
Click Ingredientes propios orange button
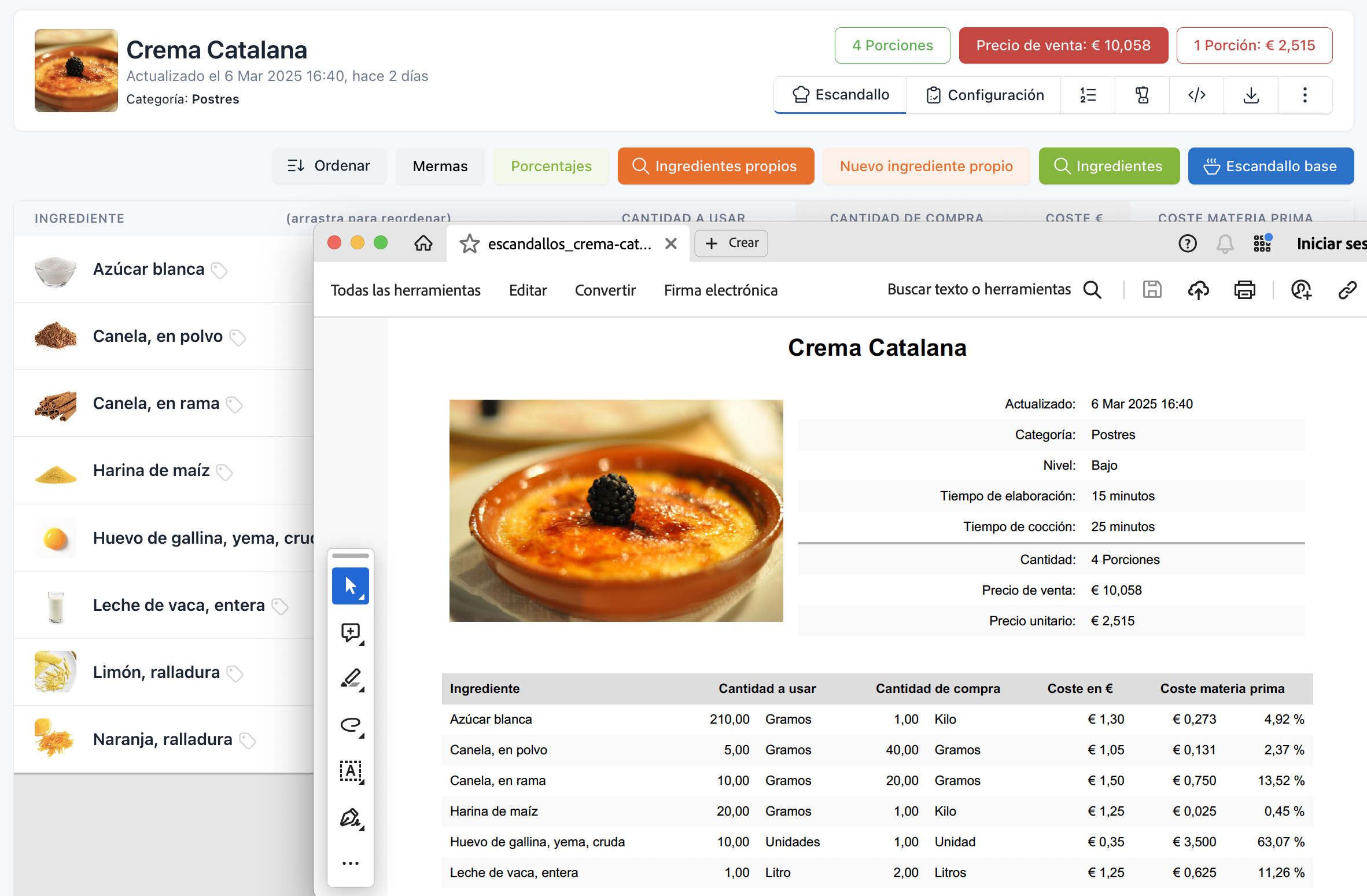click(x=716, y=166)
